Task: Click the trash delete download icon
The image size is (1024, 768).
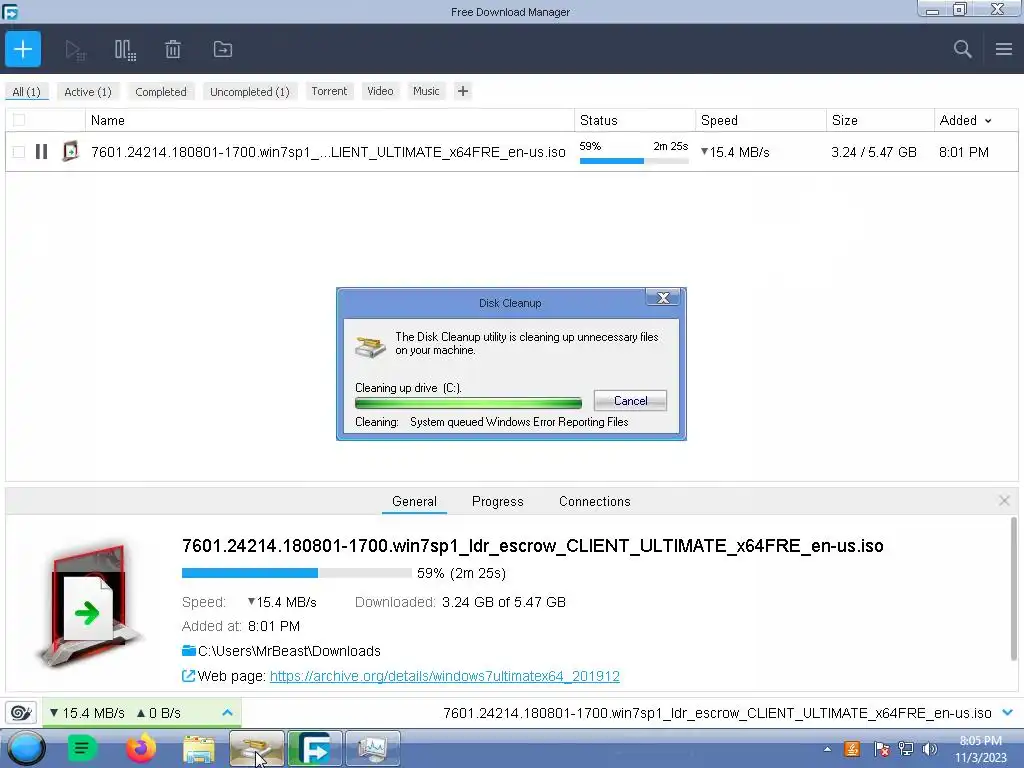Action: (x=173, y=50)
